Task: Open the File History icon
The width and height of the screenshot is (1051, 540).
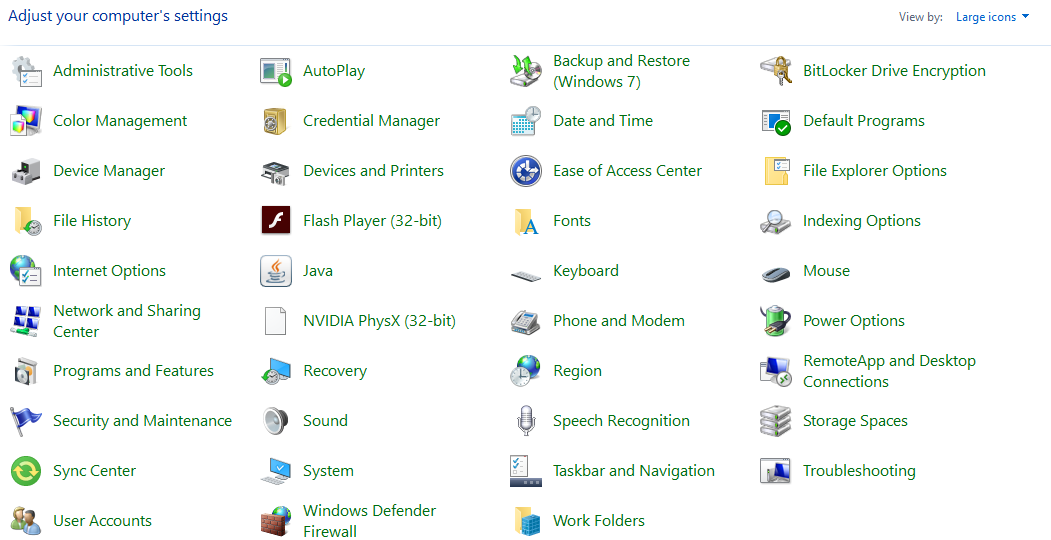Action: (27, 221)
